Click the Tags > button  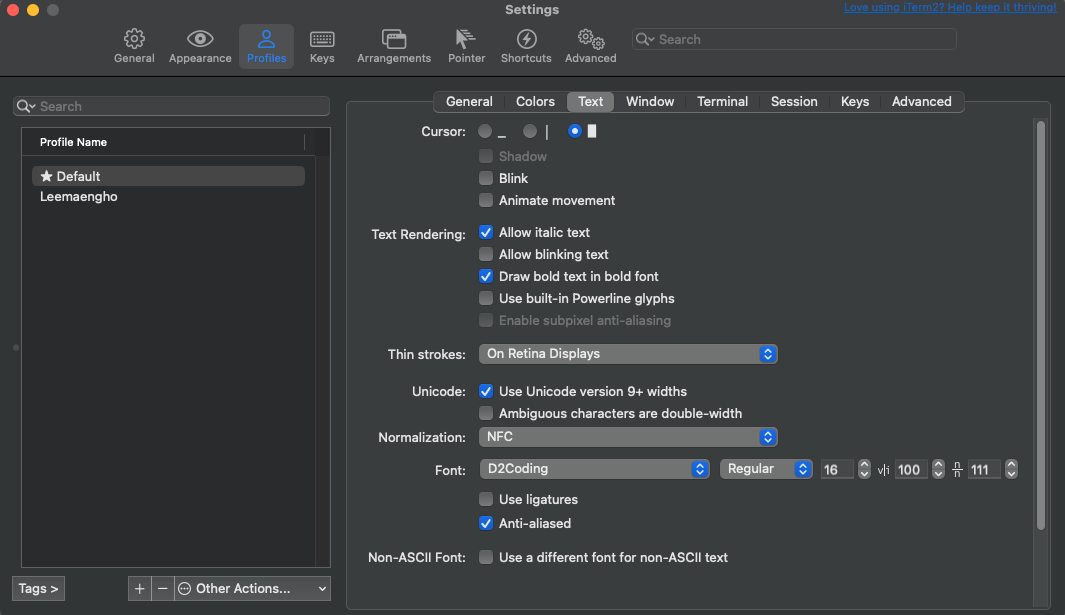click(x=38, y=588)
